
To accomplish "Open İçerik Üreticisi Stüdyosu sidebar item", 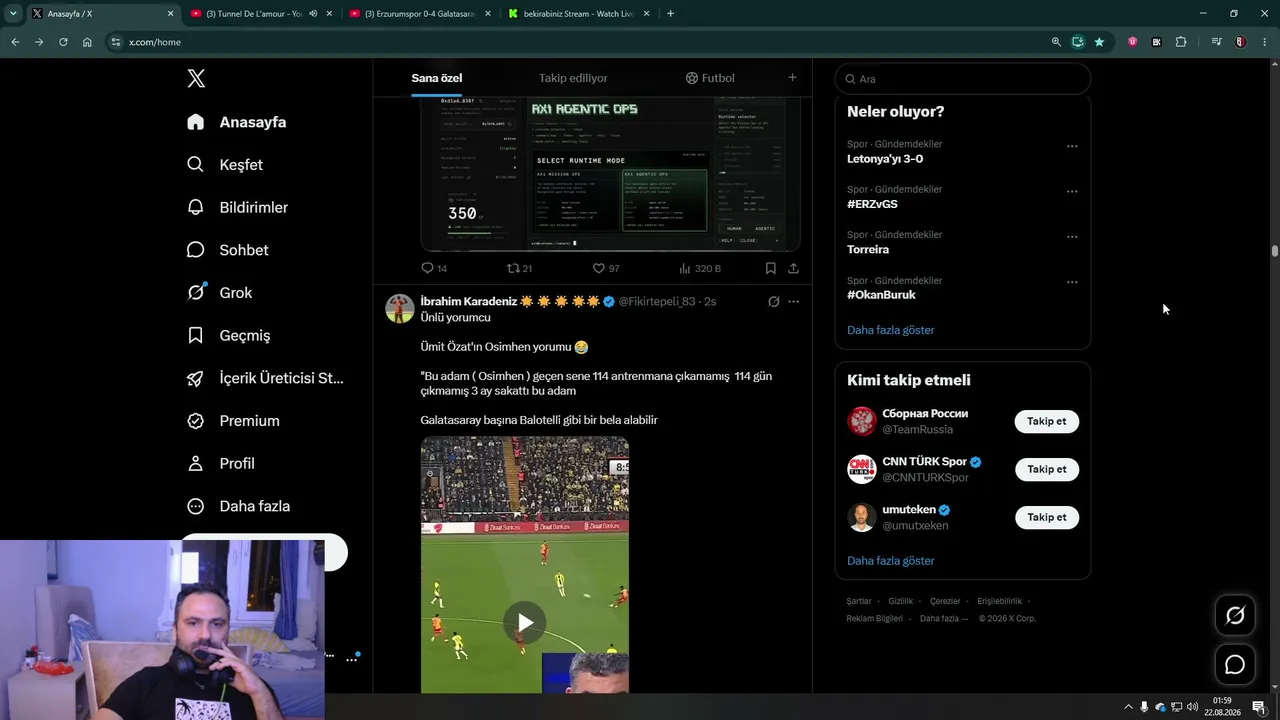I will [x=265, y=378].
